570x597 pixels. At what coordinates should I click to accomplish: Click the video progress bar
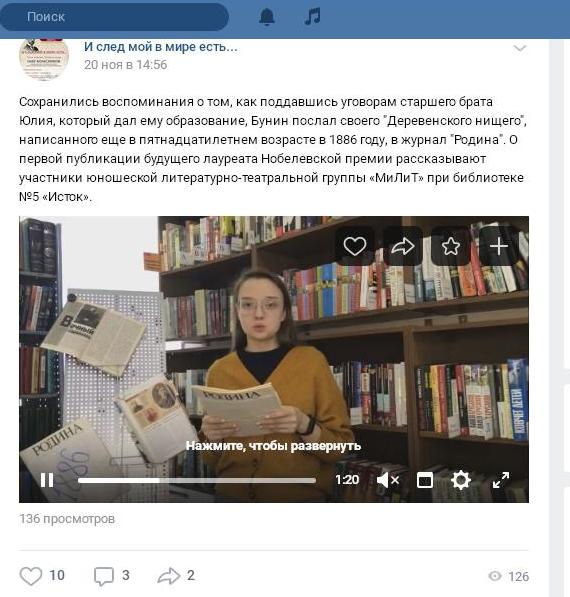[x=197, y=480]
